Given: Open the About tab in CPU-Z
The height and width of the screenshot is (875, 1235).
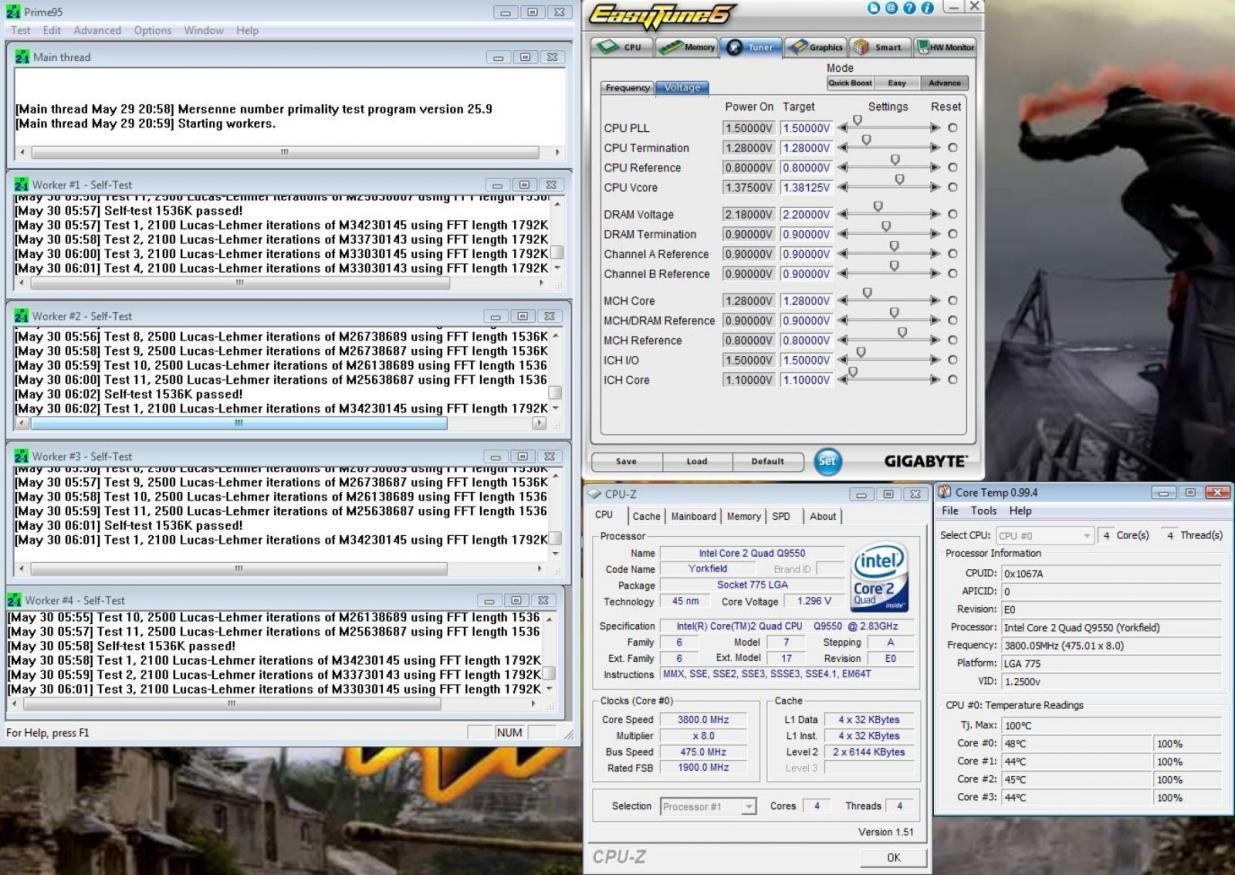Looking at the screenshot, I should [x=823, y=516].
